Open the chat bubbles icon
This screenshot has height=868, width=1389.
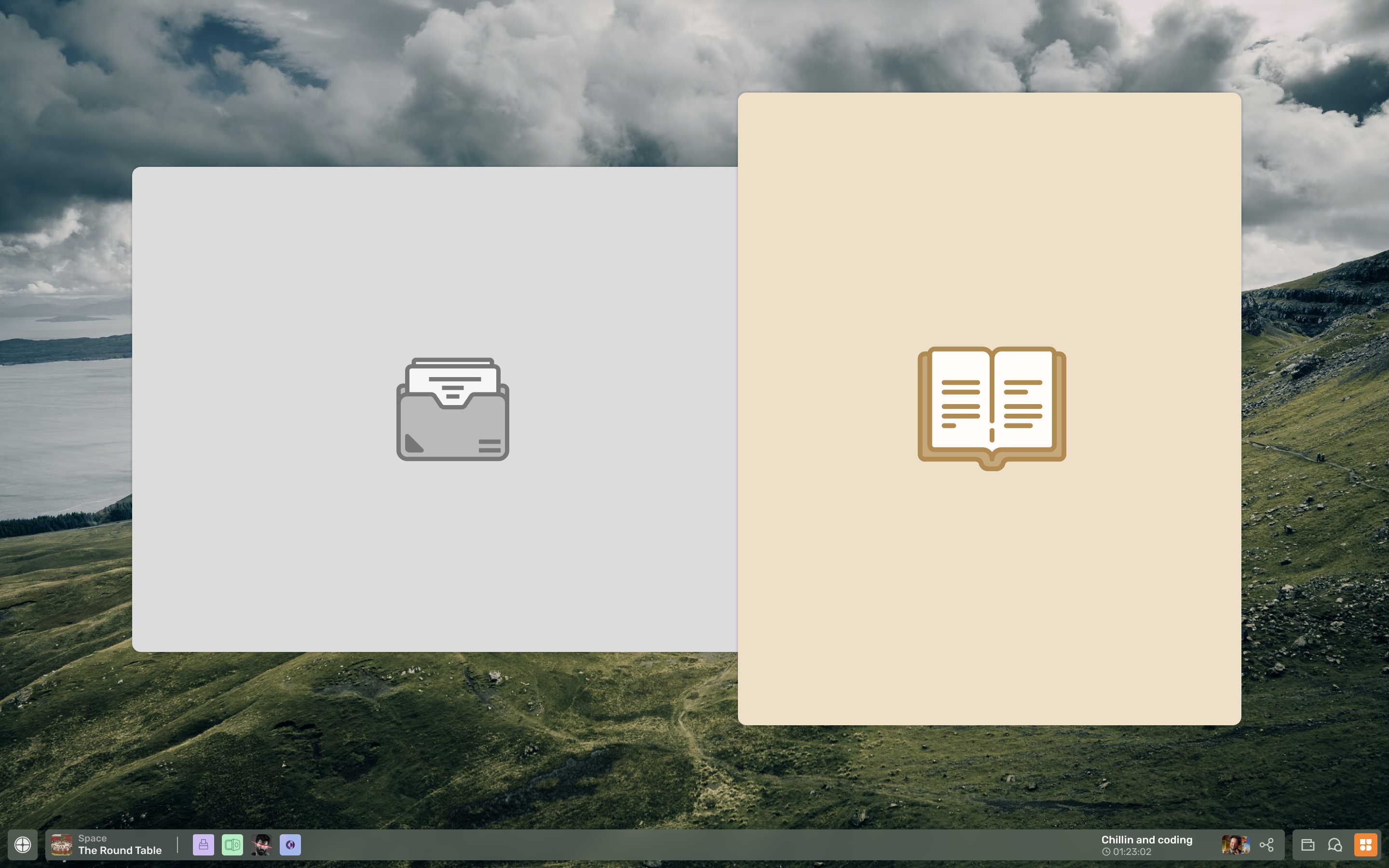pos(1335,844)
